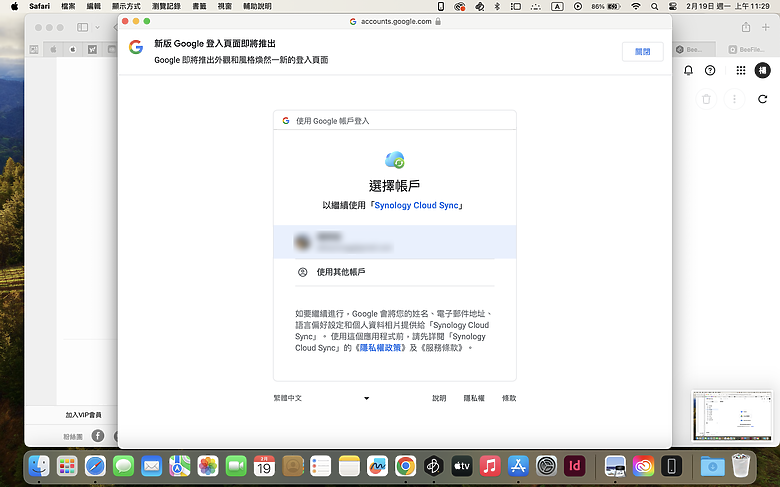Open Messages from the Dock
Screen dimensions: 780x487
[x=123, y=466]
